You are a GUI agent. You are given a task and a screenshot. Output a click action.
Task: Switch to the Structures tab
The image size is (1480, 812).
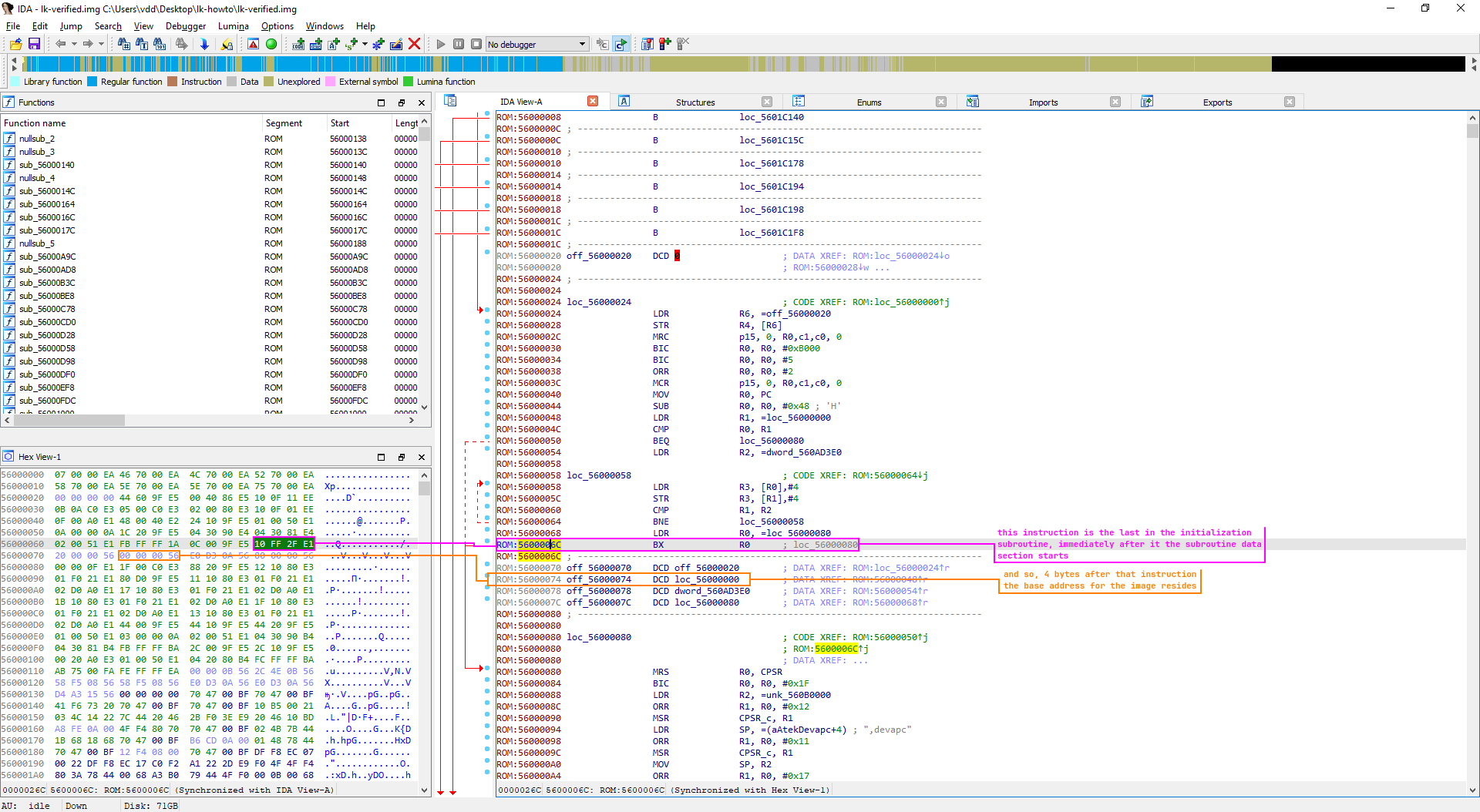click(695, 102)
